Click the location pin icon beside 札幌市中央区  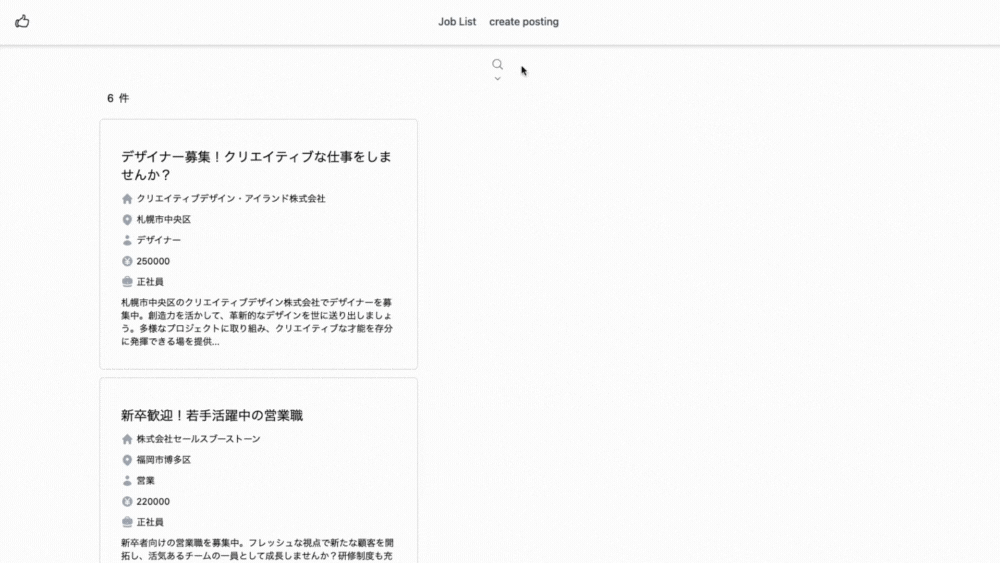(127, 219)
